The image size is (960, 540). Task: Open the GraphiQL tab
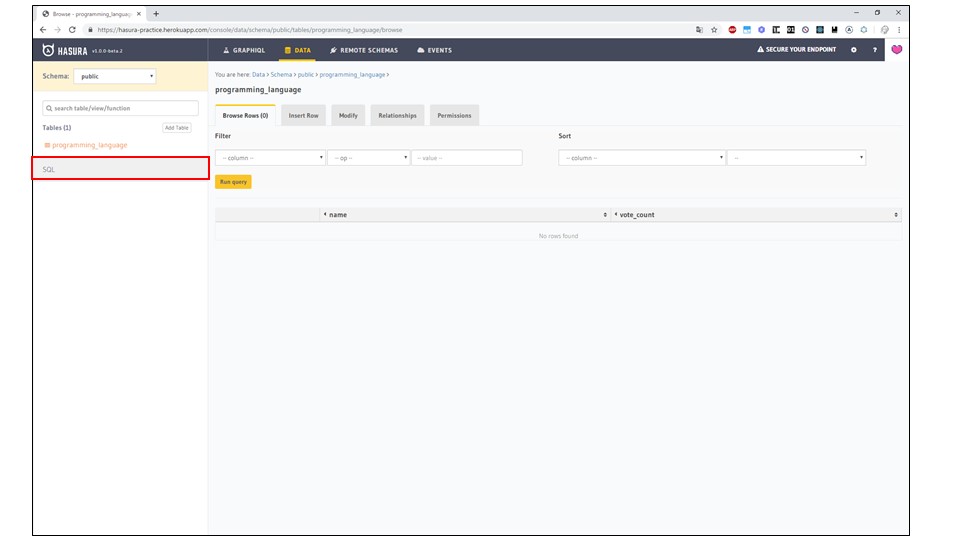(244, 50)
